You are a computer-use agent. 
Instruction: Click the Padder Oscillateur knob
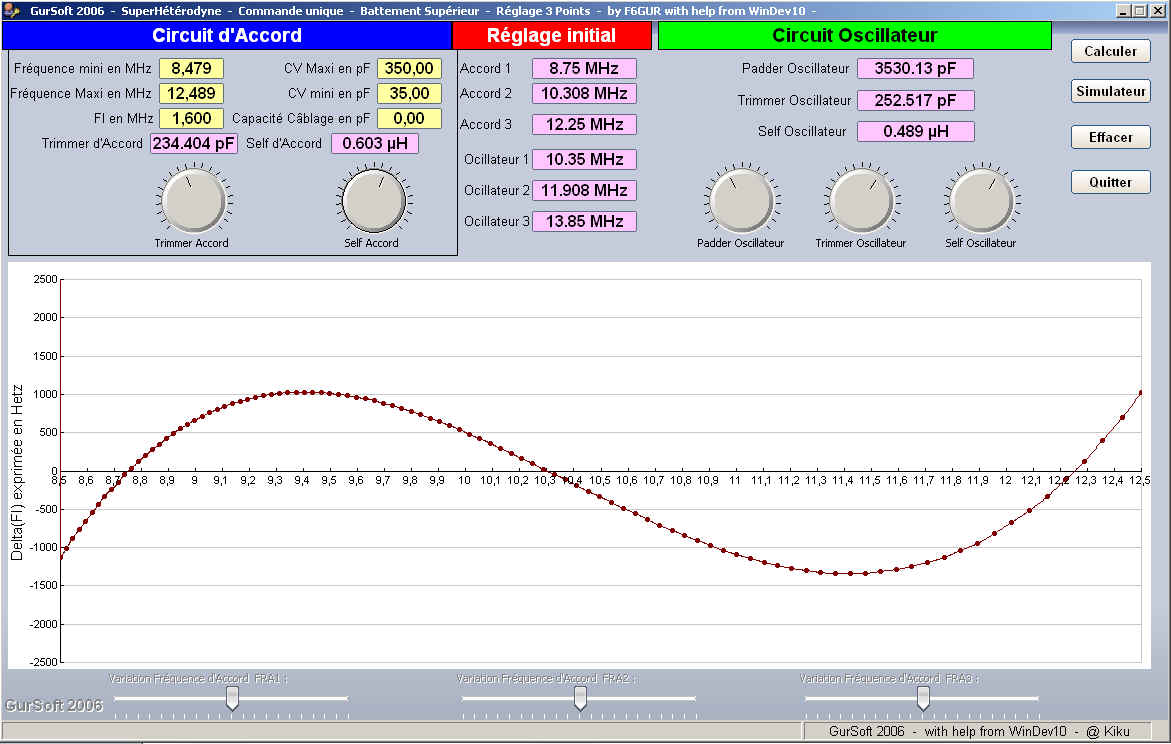tap(741, 200)
